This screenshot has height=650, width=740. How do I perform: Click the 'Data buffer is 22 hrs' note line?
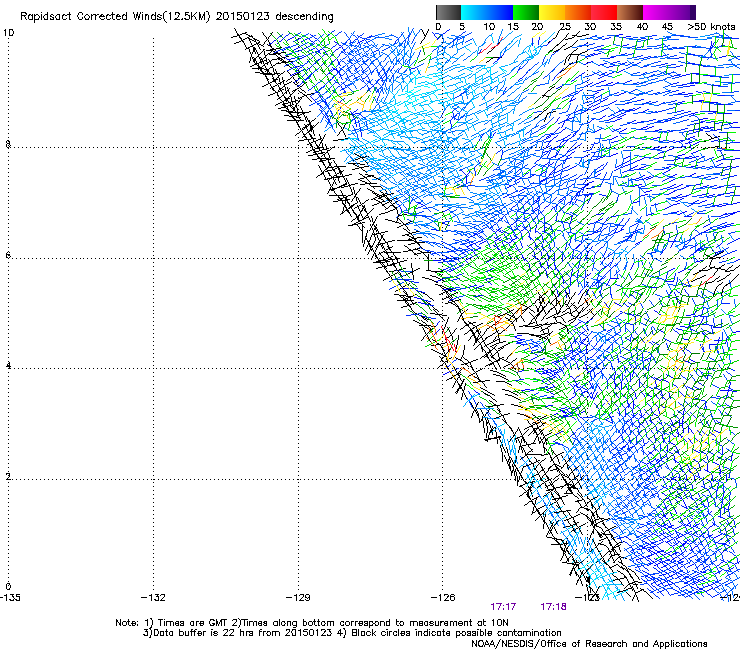237,633
